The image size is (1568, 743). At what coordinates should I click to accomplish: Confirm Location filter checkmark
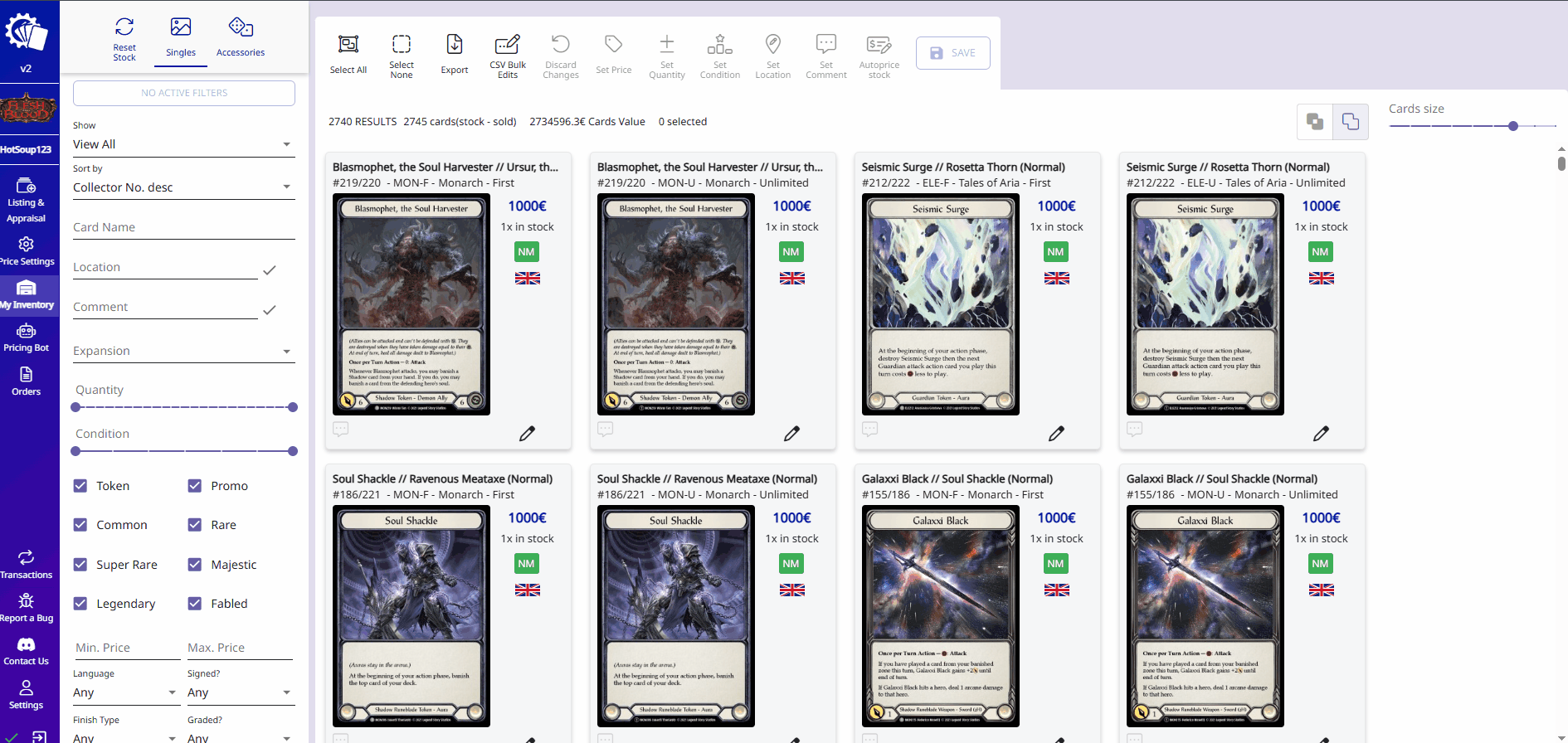click(270, 270)
